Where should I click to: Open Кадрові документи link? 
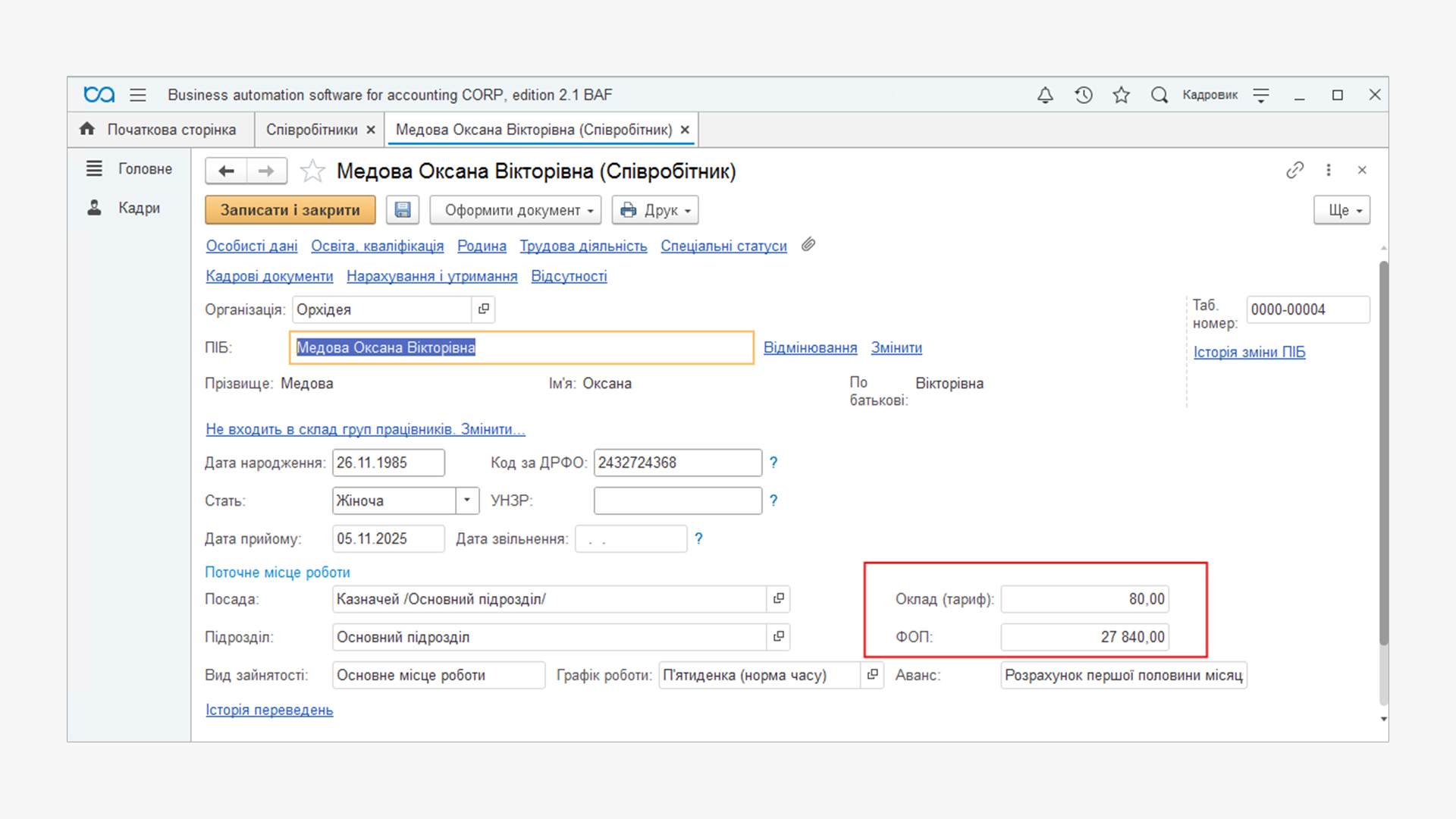(x=269, y=276)
